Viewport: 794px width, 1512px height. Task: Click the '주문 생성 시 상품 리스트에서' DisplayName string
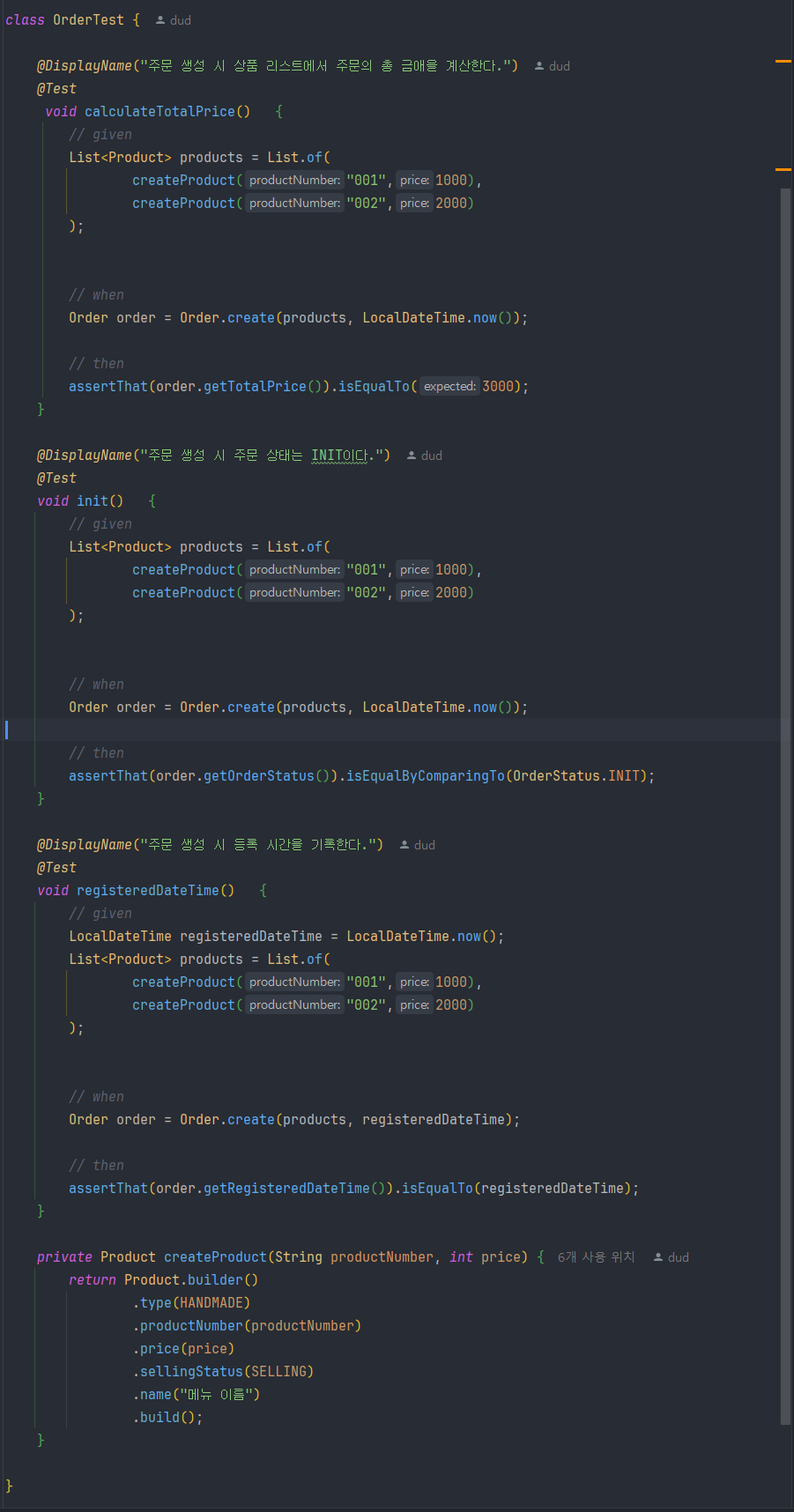pos(326,66)
